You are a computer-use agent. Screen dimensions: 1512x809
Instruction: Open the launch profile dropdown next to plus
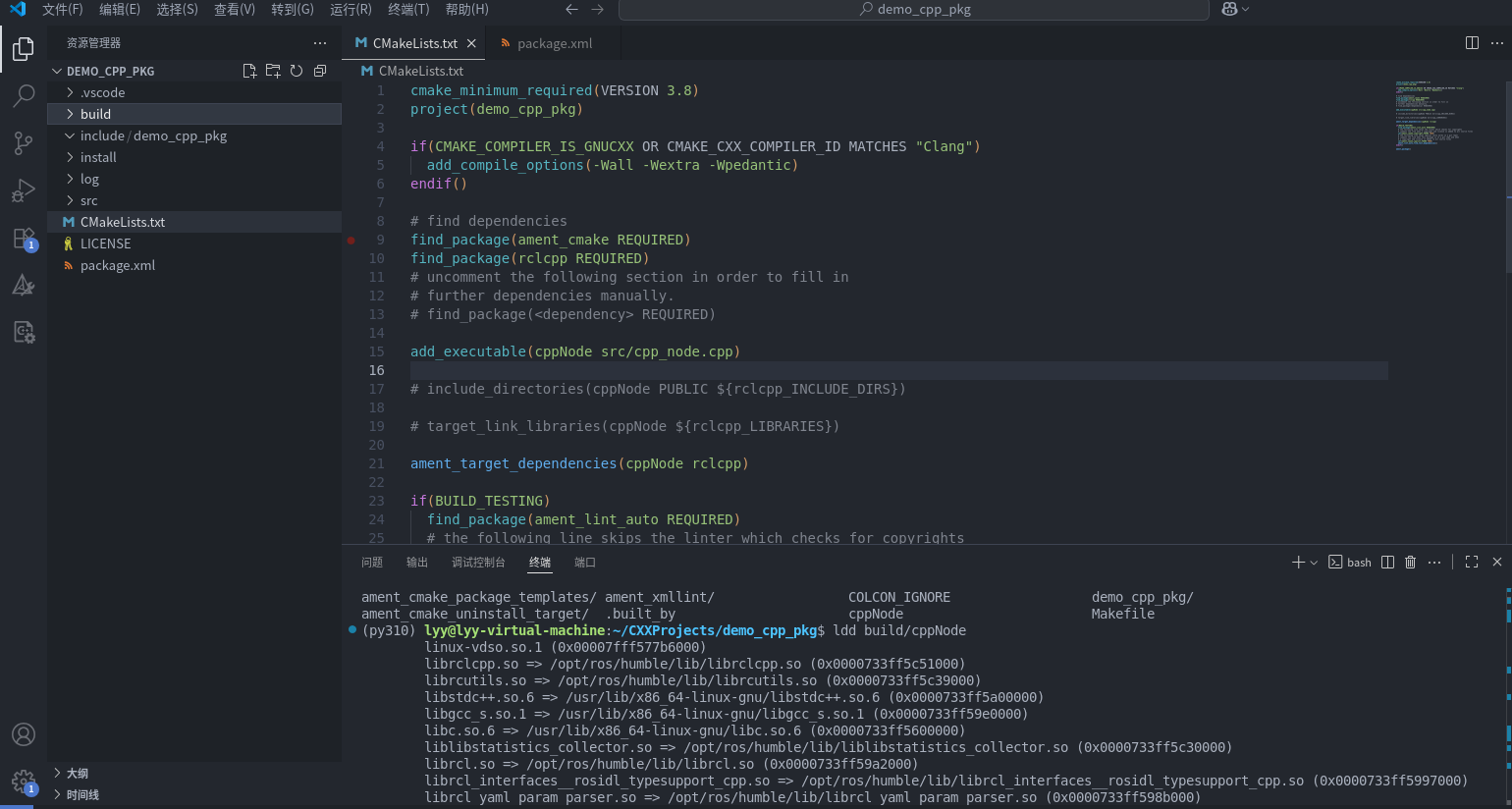(1314, 563)
